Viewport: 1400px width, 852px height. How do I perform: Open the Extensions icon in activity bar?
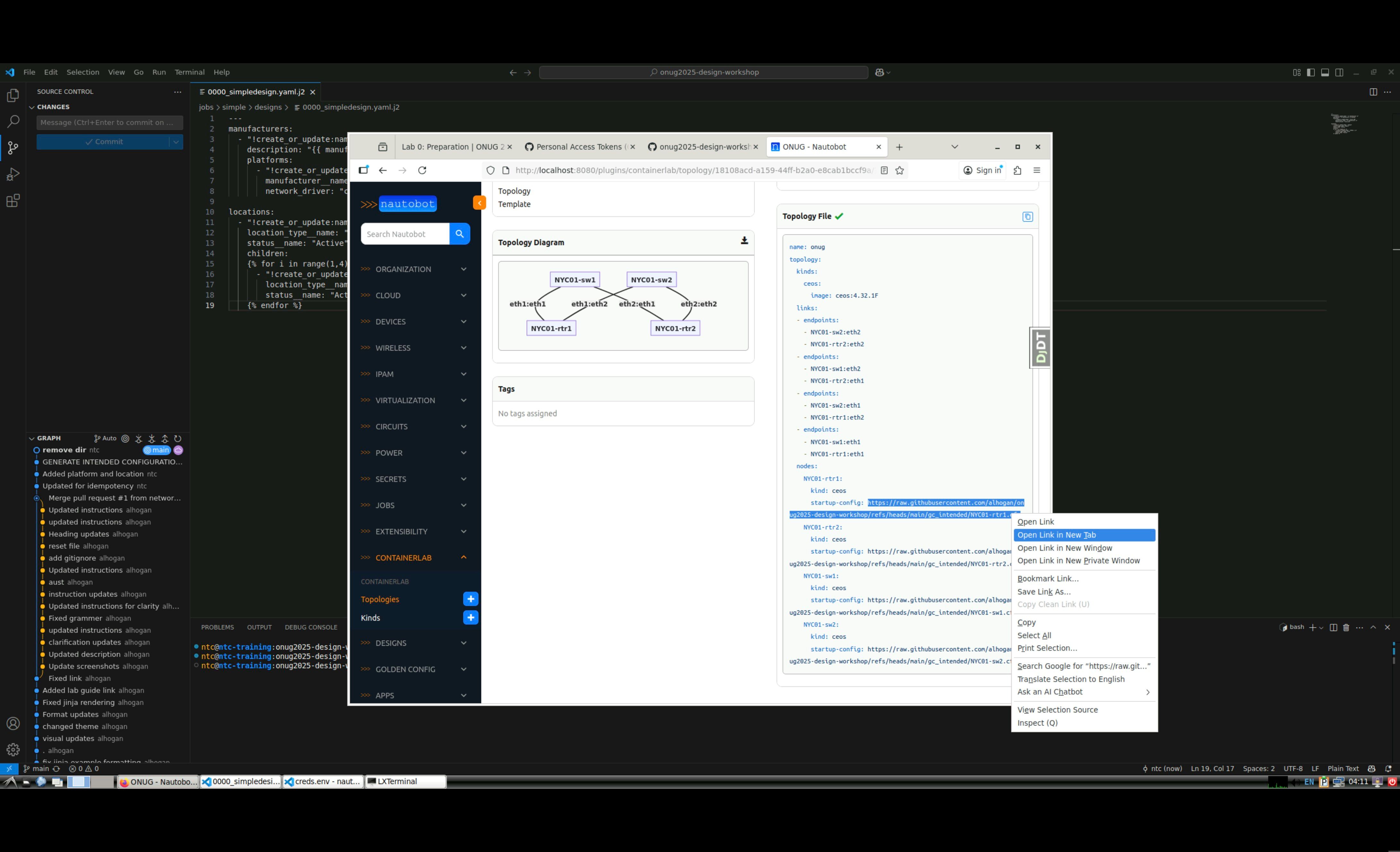point(13,200)
